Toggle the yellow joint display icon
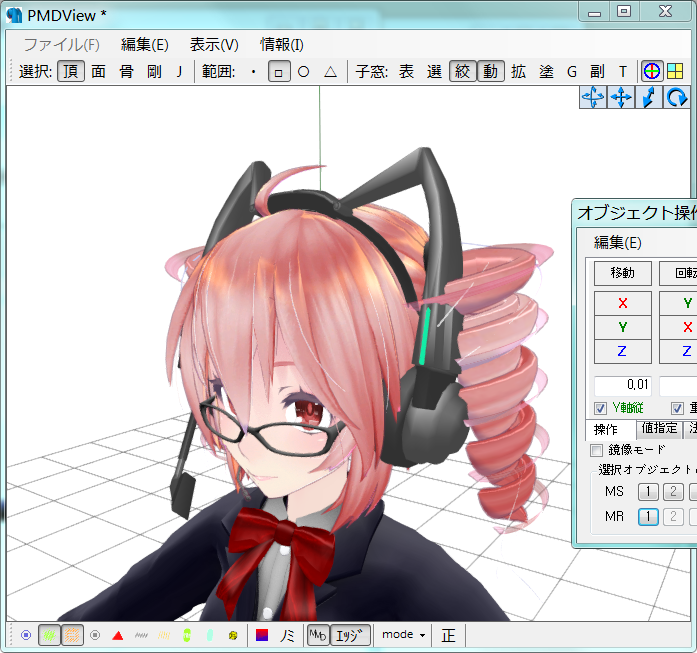This screenshot has height=653, width=697. [233, 636]
